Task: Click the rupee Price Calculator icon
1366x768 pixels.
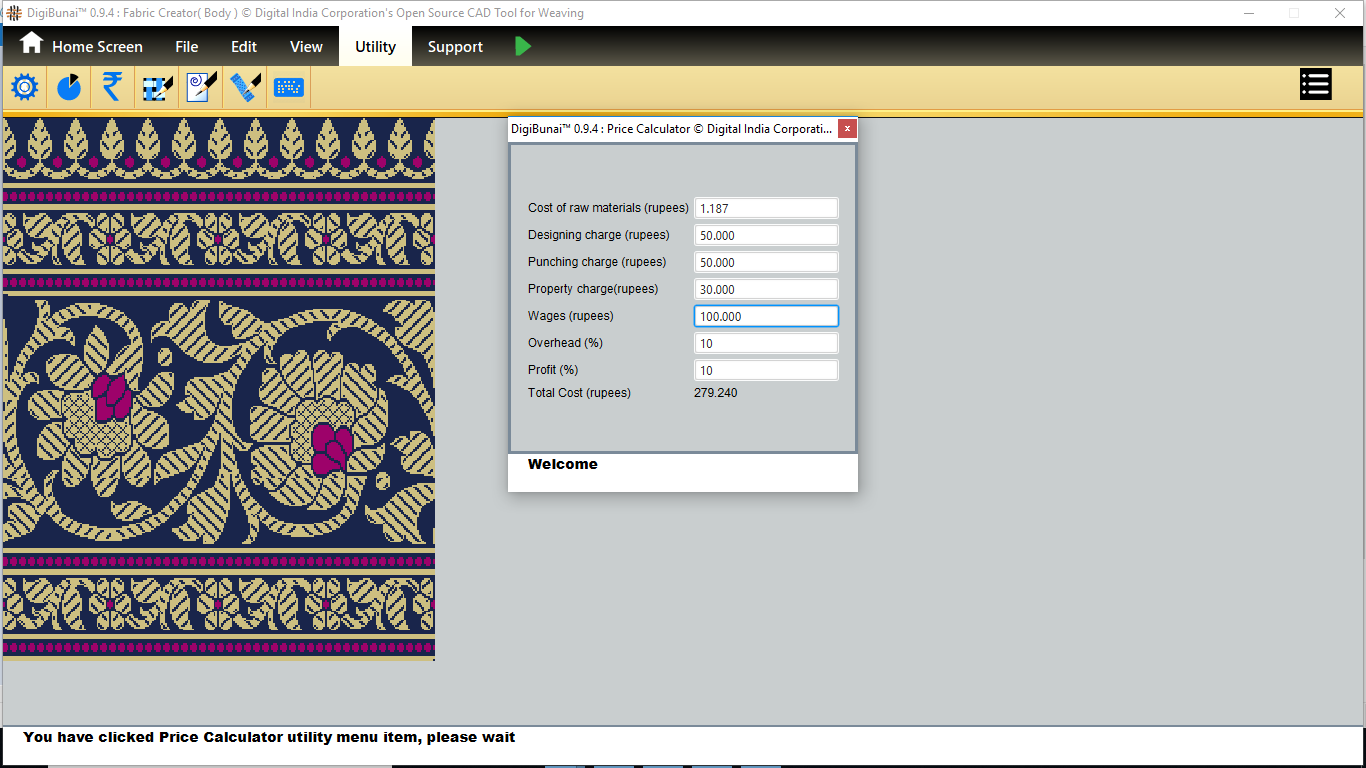Action: [112, 87]
